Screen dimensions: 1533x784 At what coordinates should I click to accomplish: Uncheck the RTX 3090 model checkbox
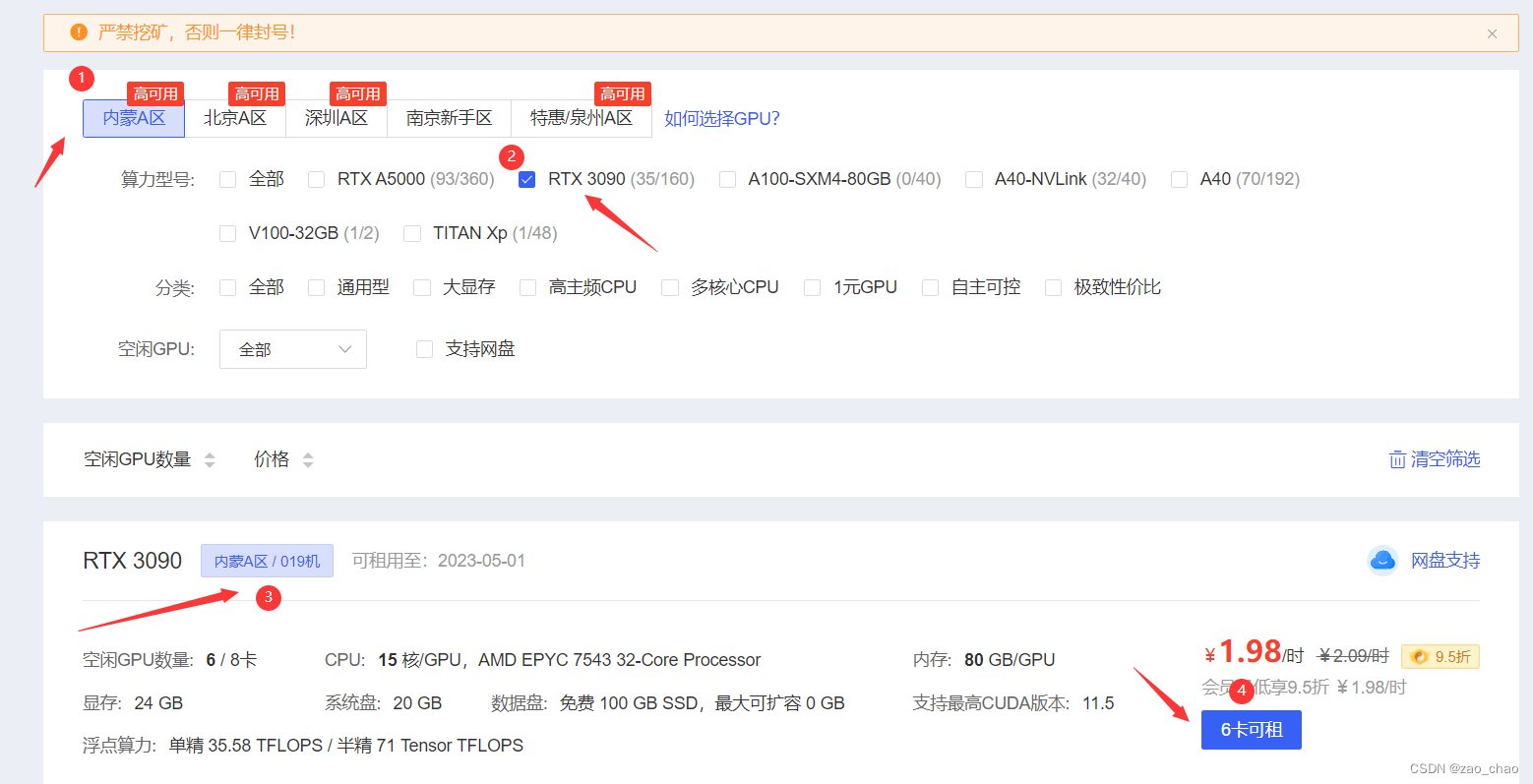[x=527, y=179]
